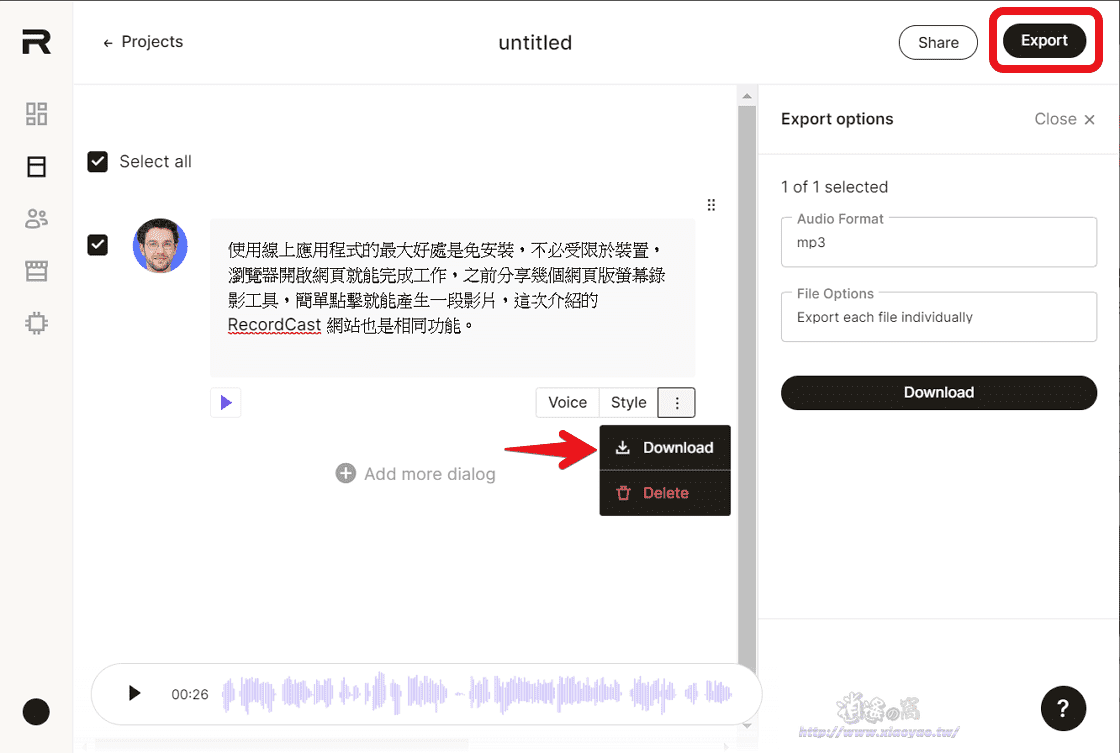This screenshot has height=753, width=1120.
Task: Toggle the Select all checkbox
Action: tap(97, 161)
